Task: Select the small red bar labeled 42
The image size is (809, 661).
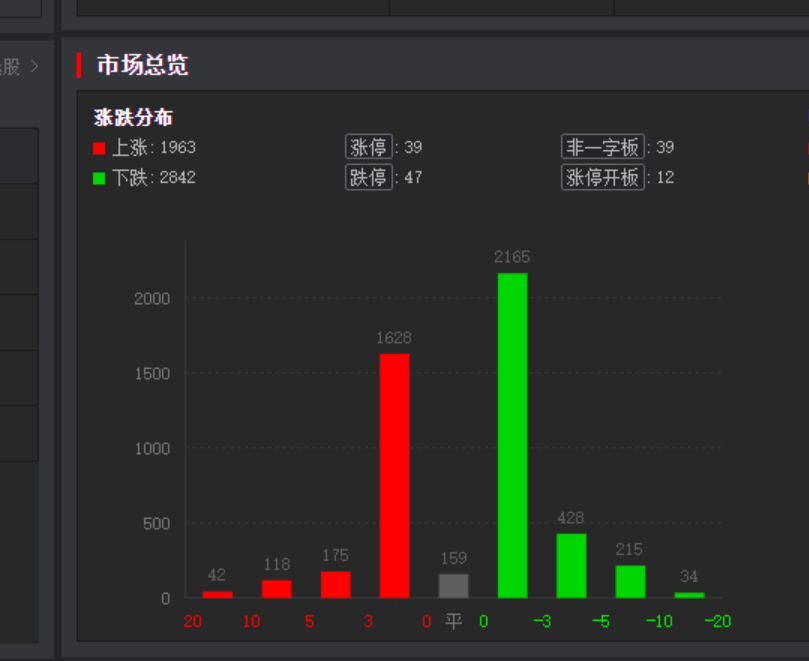Action: point(218,592)
